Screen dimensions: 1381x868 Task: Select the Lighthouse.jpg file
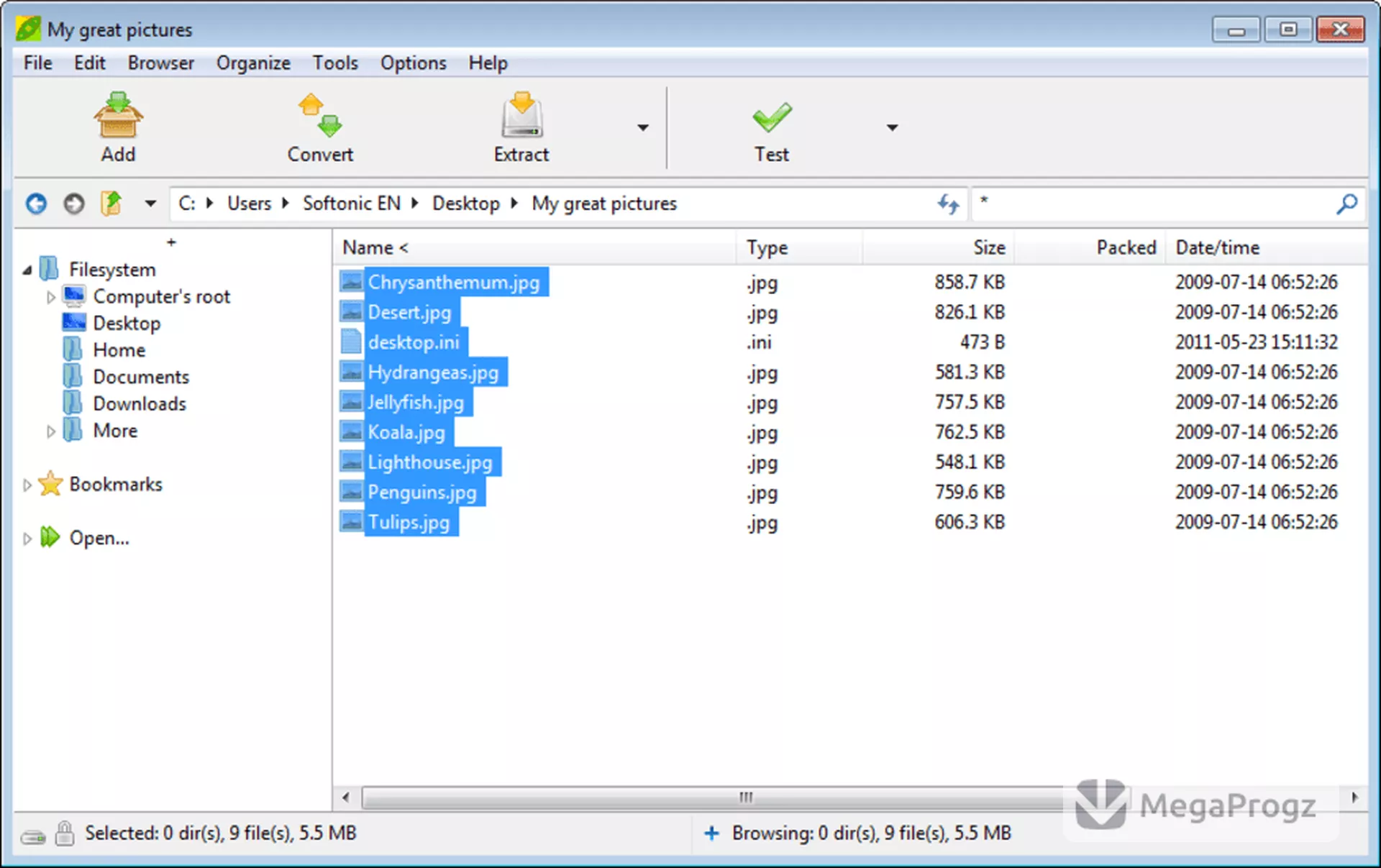(430, 462)
